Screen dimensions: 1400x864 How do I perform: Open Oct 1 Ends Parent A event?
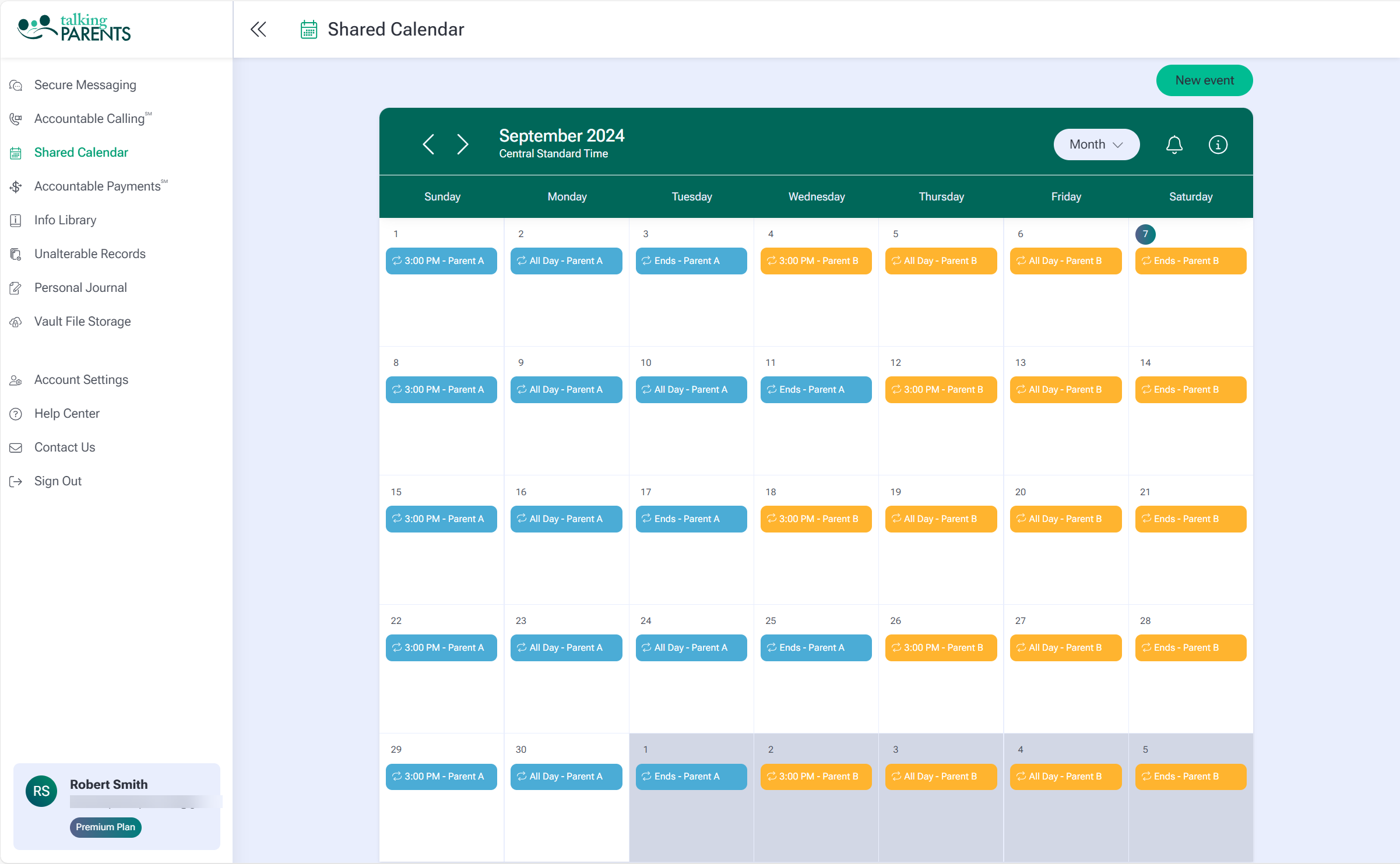tap(691, 777)
